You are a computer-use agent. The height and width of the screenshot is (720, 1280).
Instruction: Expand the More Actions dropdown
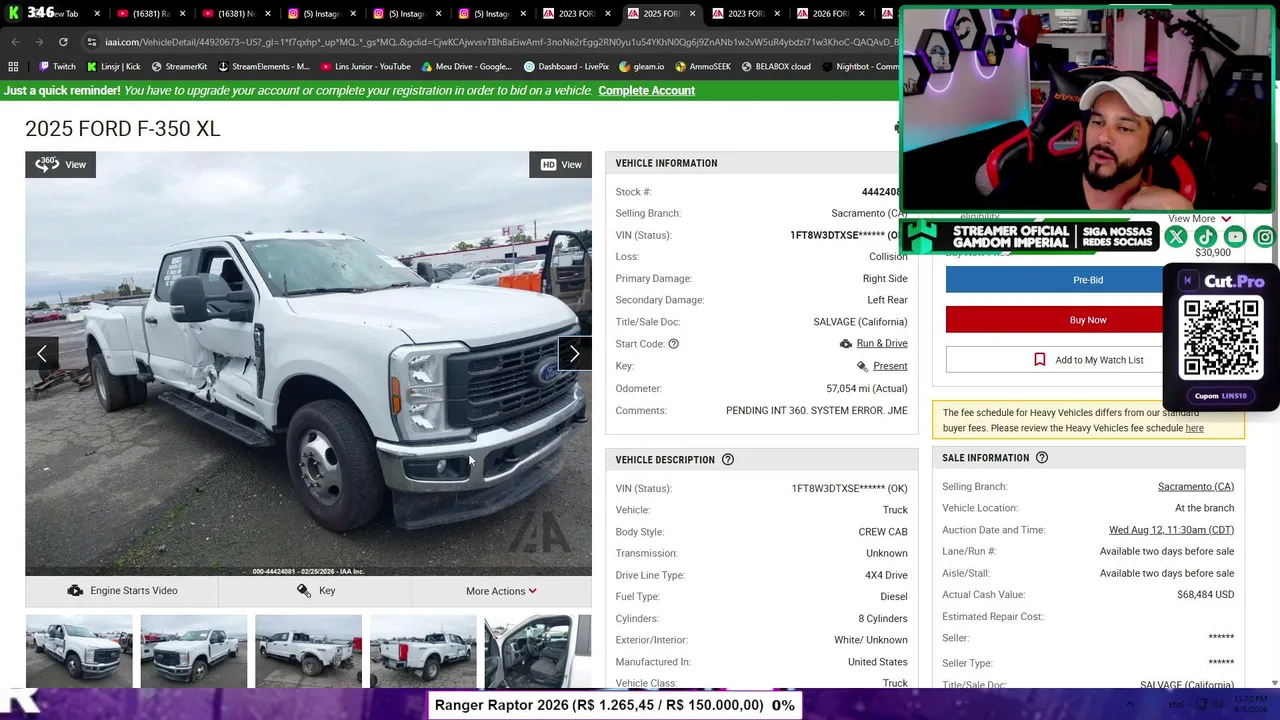click(501, 591)
